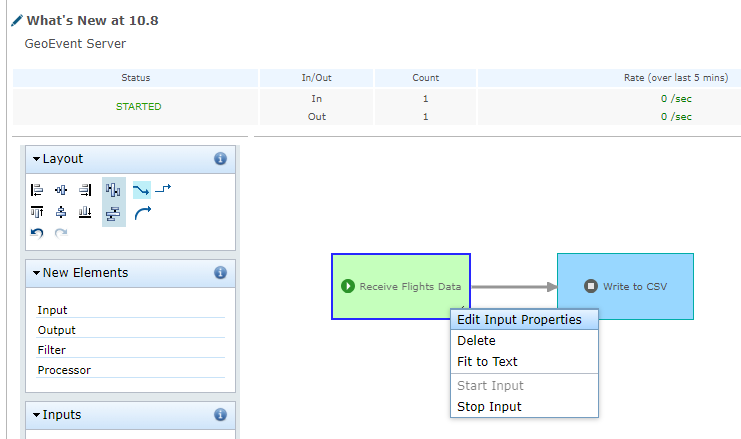Image resolution: width=741 pixels, height=439 pixels.
Task: Open info for the Layout panel
Action: 220,159
